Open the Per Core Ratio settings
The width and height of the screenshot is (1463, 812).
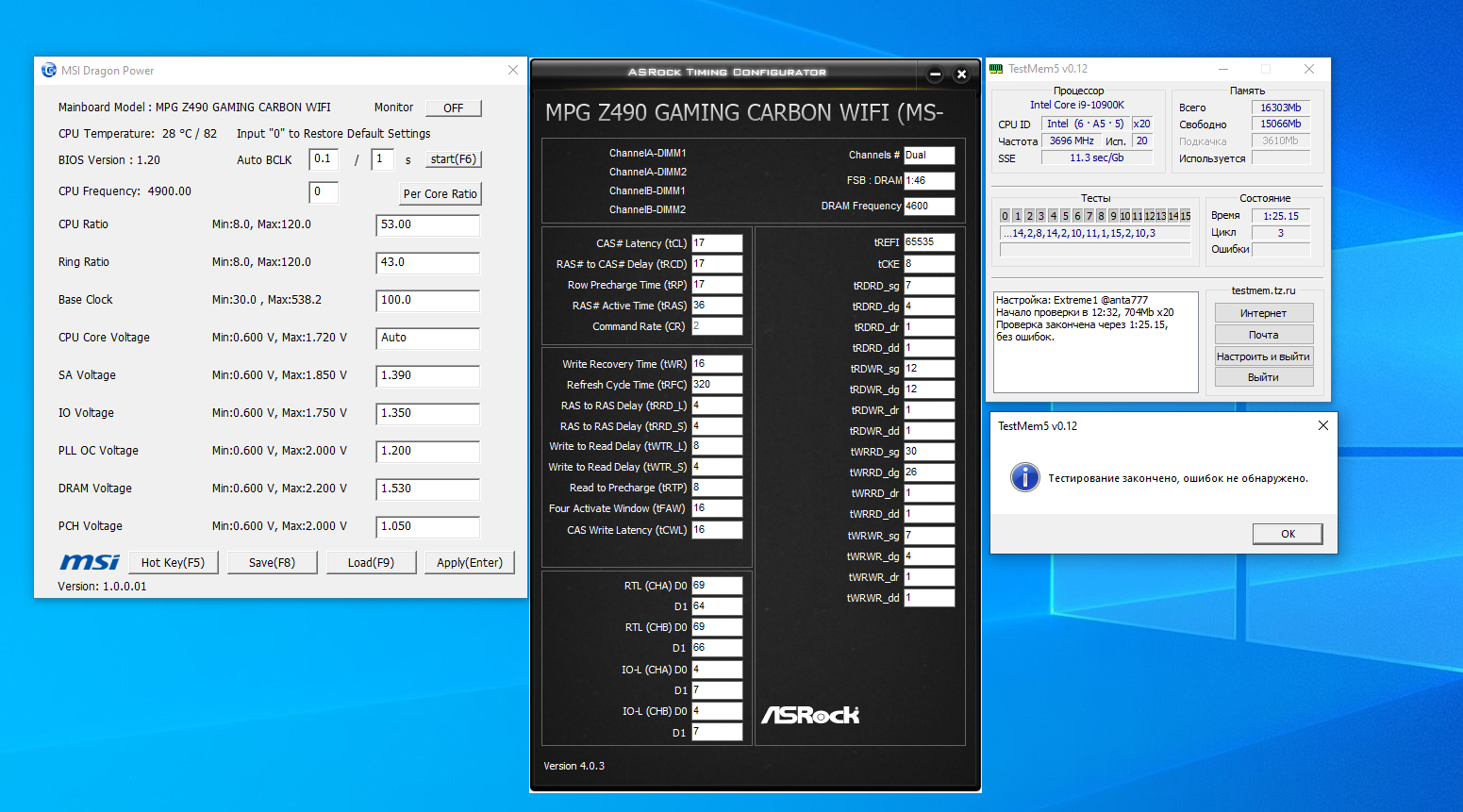click(441, 194)
